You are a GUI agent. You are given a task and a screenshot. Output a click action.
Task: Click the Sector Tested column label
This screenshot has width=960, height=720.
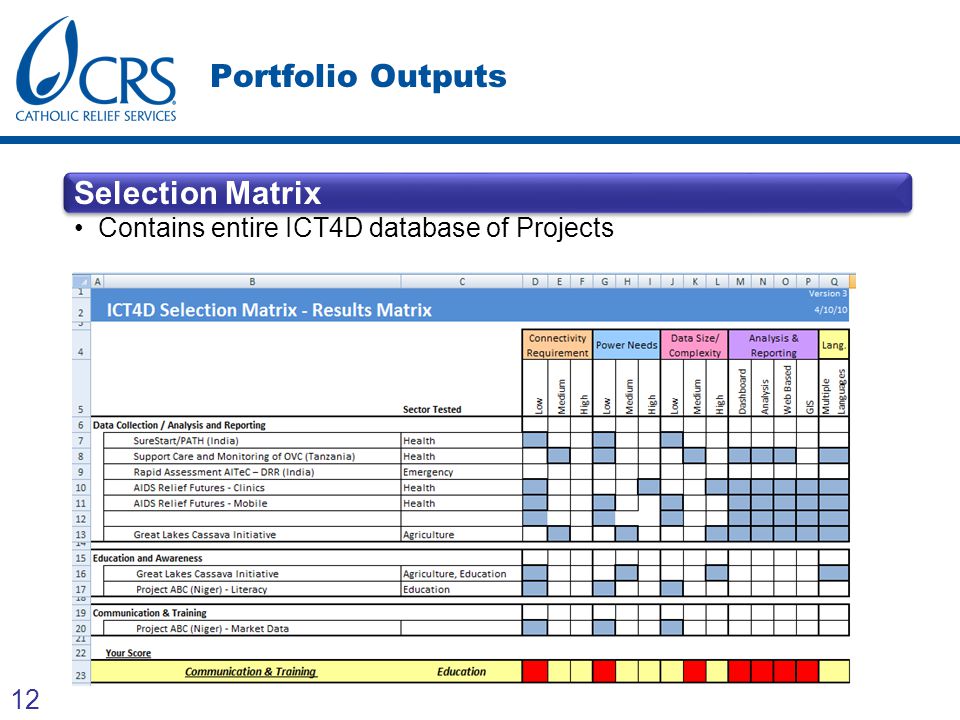point(432,410)
